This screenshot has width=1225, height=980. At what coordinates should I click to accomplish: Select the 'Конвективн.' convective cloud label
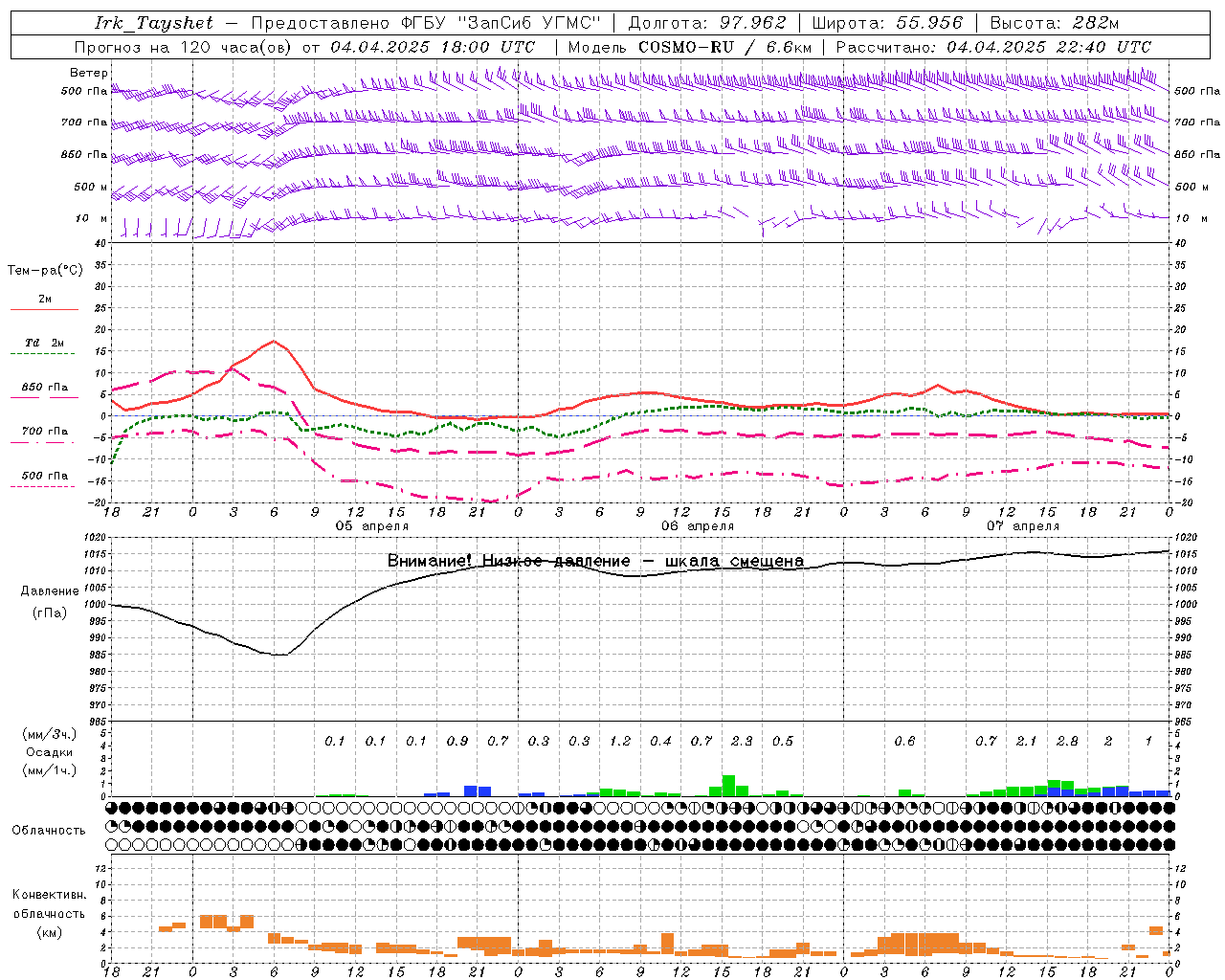click(49, 895)
